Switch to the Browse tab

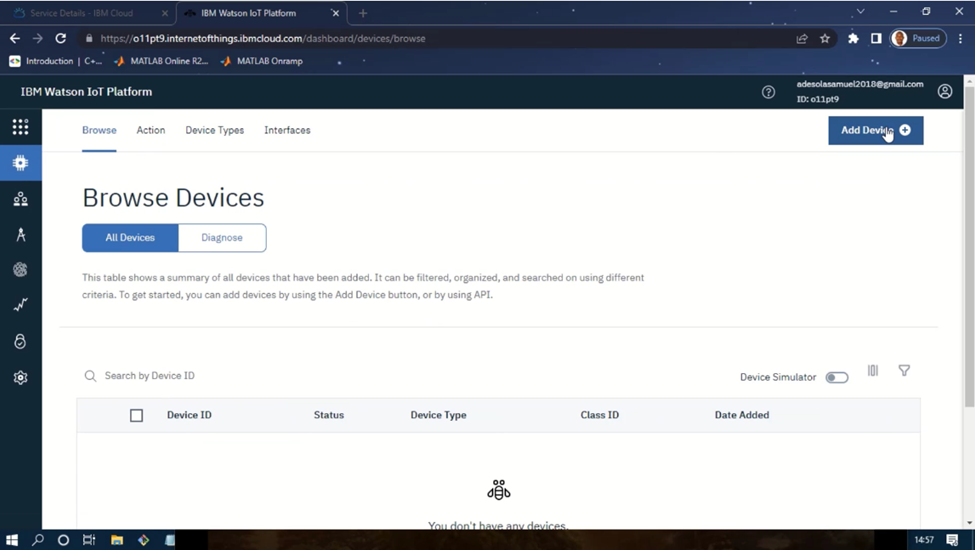[x=99, y=130]
